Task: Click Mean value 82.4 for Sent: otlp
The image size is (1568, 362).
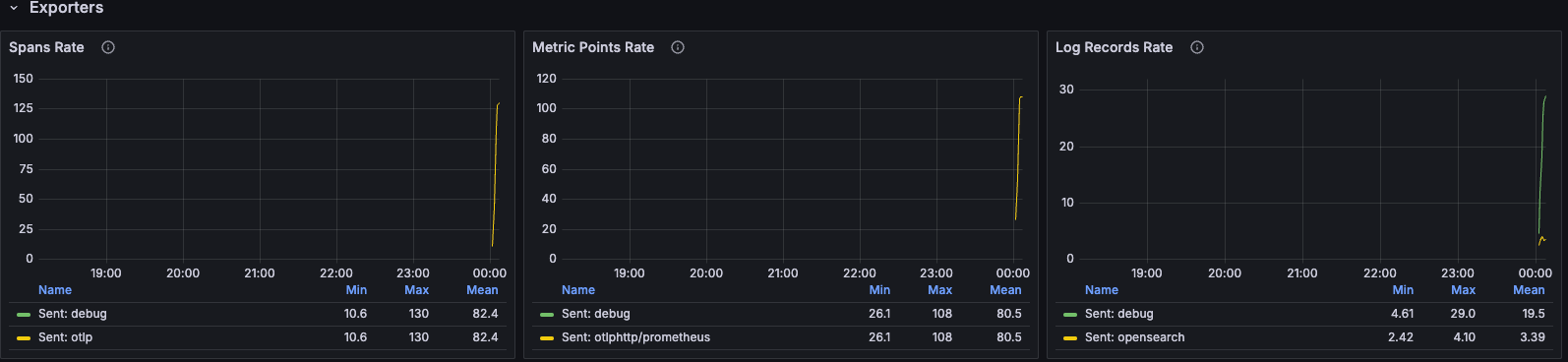Action: (485, 337)
